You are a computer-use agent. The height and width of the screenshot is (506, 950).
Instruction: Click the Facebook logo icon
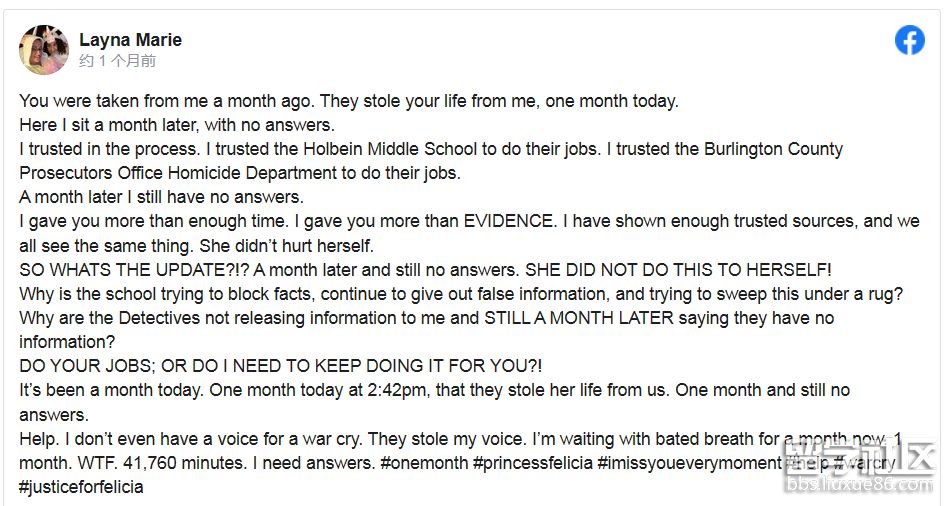pyautogui.click(x=909, y=41)
